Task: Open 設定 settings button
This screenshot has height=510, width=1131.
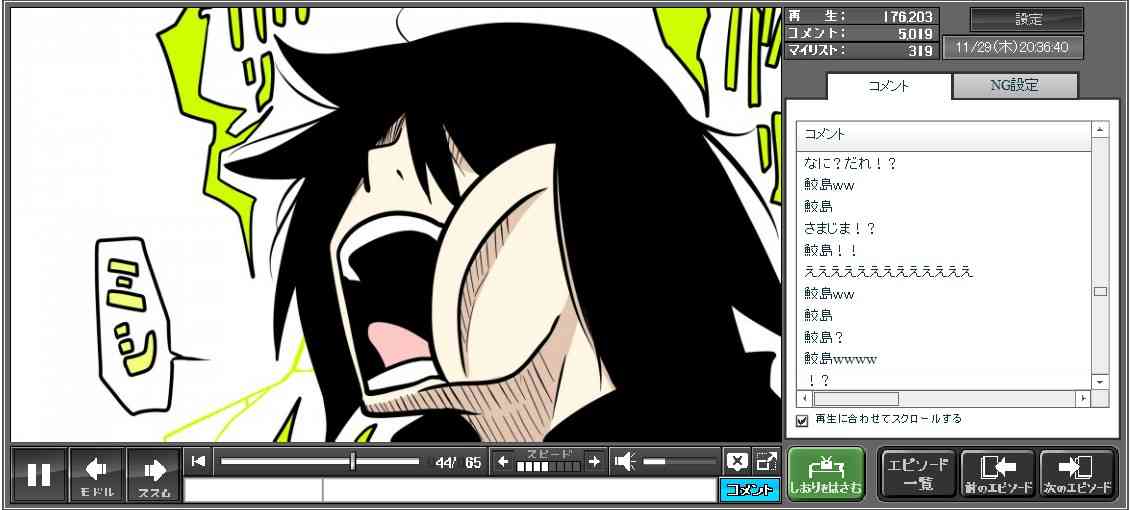Action: coord(1027,20)
